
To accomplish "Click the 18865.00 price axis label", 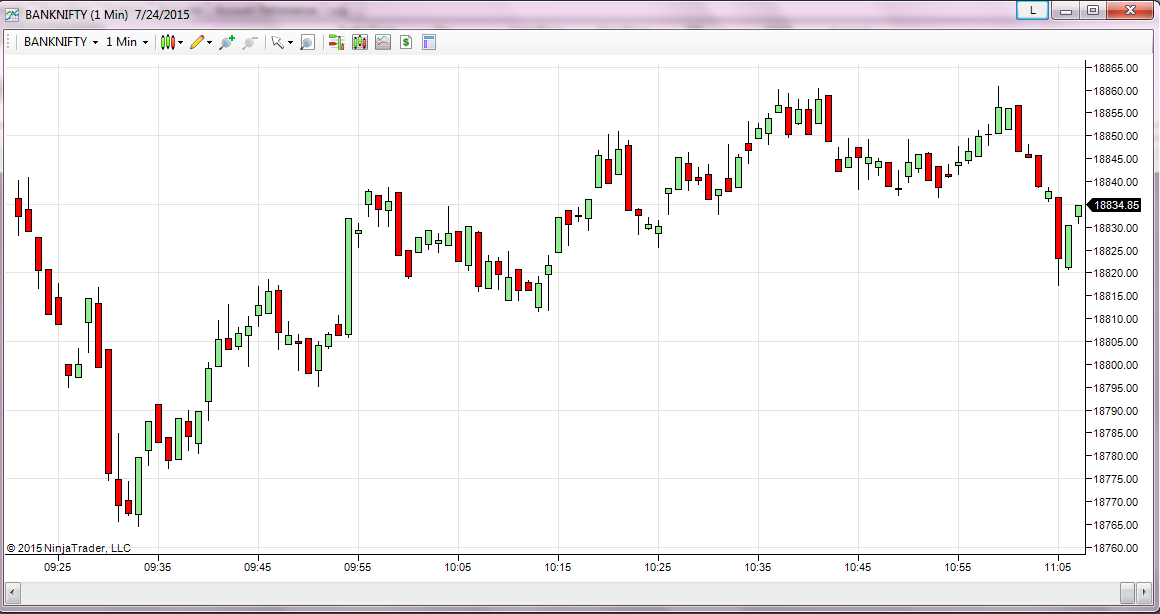I will (1116, 68).
